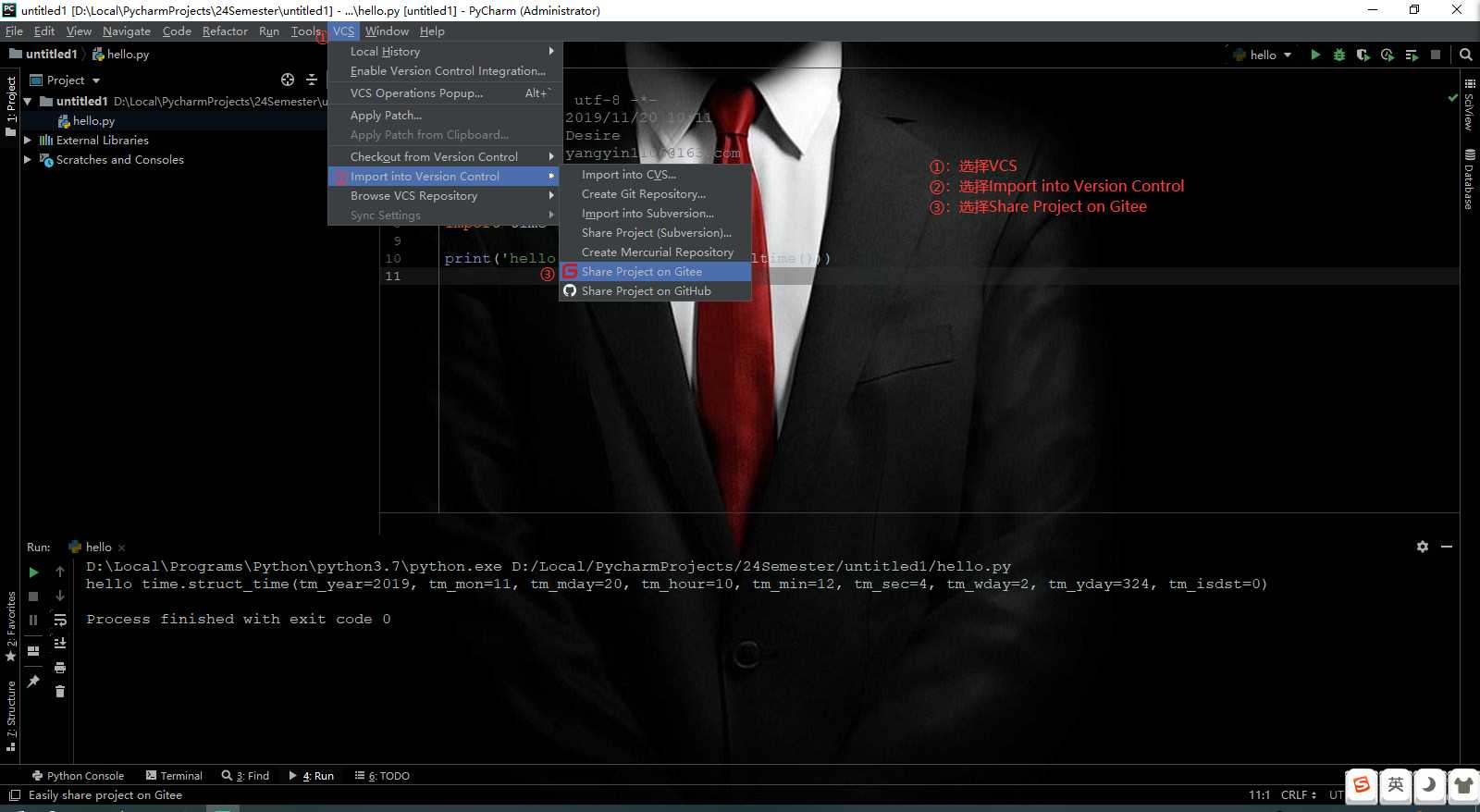Open the File menu

click(x=14, y=31)
